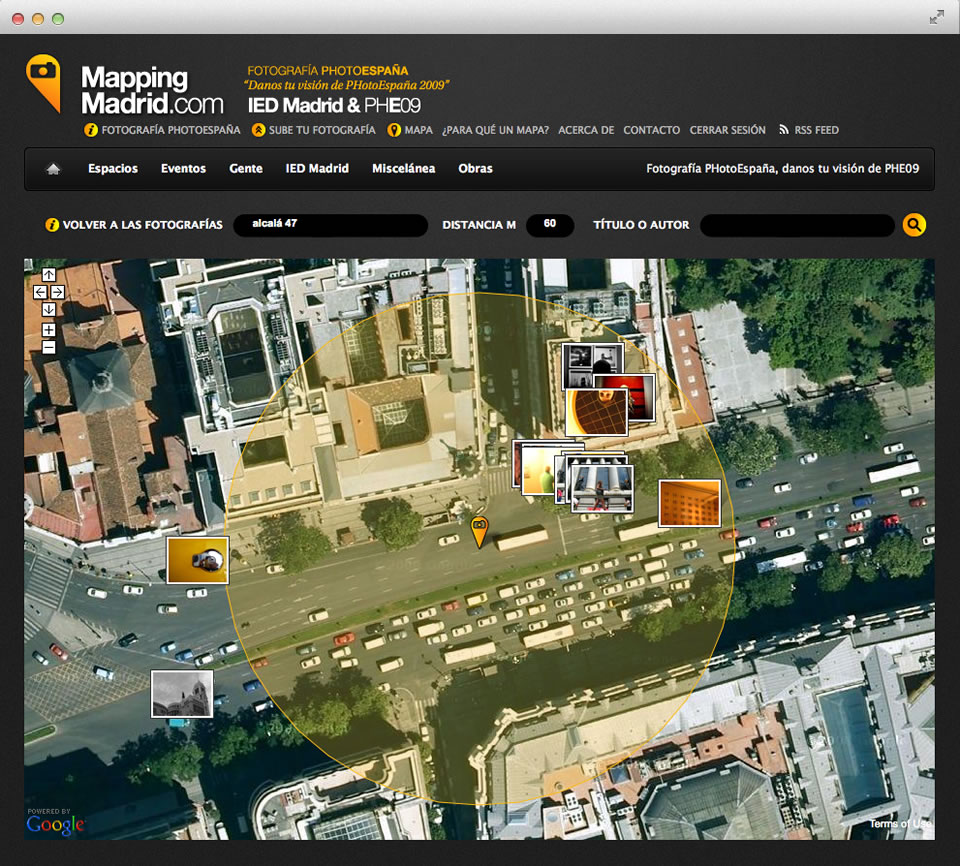Open the IED Madrid category
The width and height of the screenshot is (960, 866).
pos(317,168)
